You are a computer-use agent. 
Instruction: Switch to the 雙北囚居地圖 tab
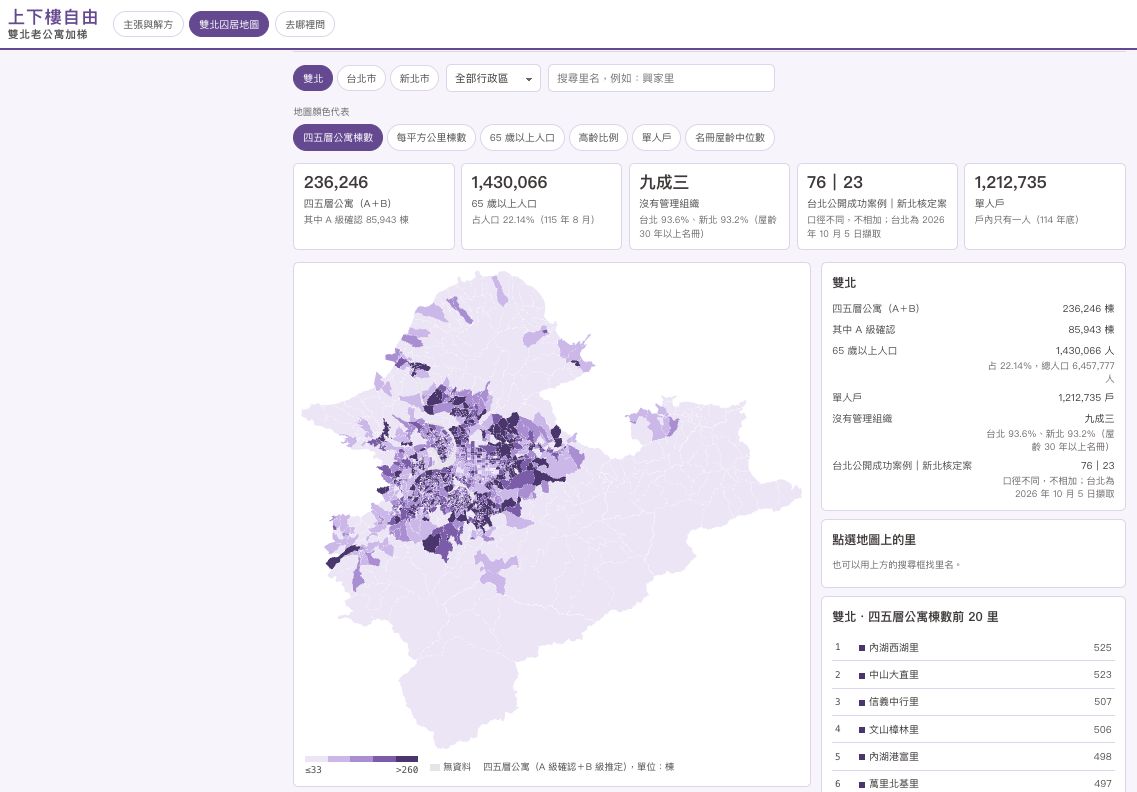click(x=229, y=24)
